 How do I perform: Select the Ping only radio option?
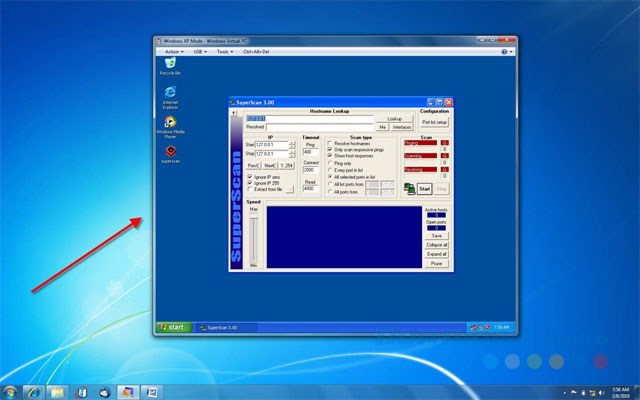pyautogui.click(x=330, y=163)
